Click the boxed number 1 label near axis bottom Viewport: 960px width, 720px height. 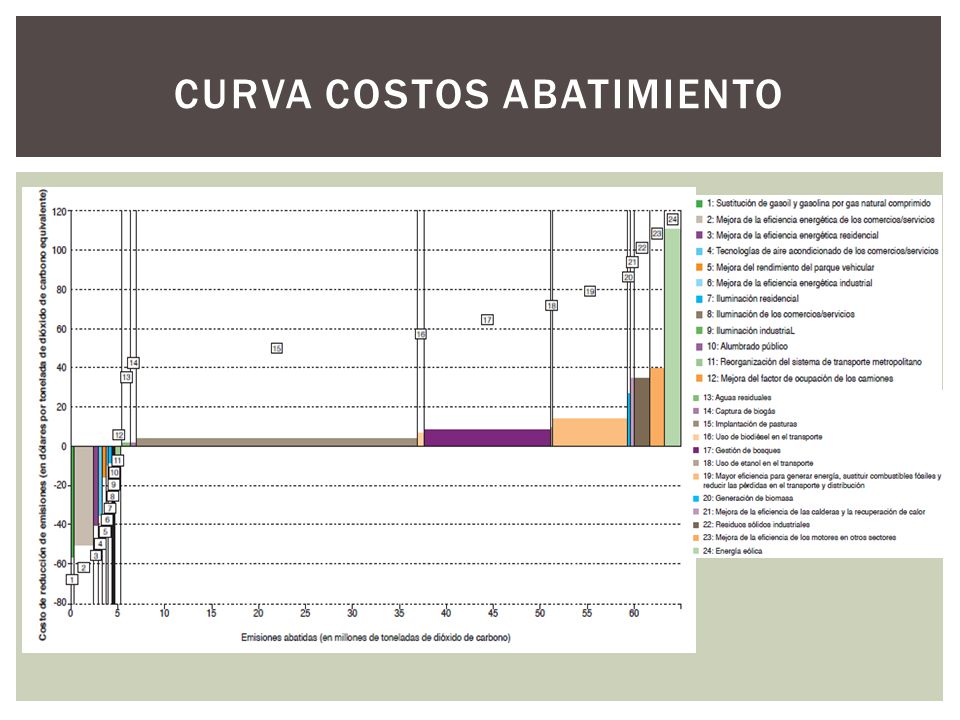point(72,579)
